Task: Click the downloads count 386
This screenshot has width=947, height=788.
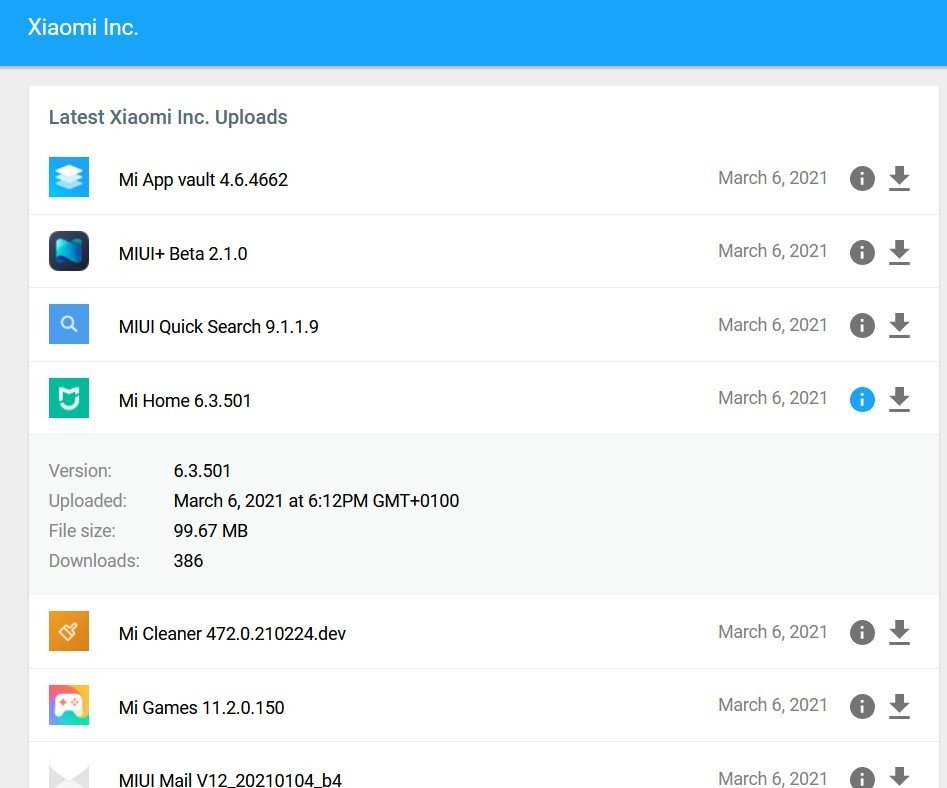Action: (188, 560)
